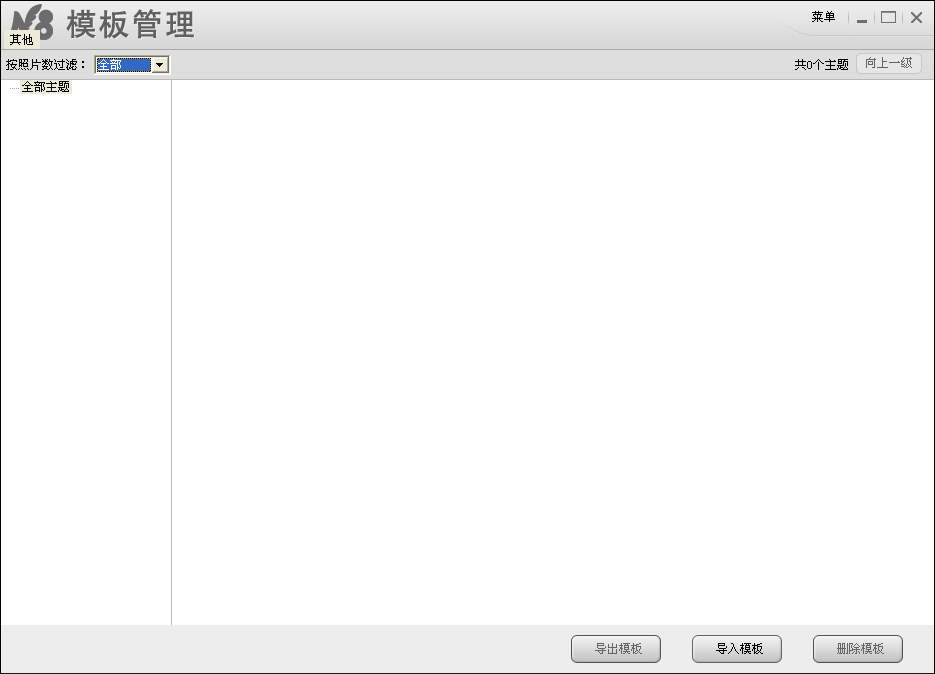
Task: Click the 导出模板 button
Action: [x=616, y=649]
